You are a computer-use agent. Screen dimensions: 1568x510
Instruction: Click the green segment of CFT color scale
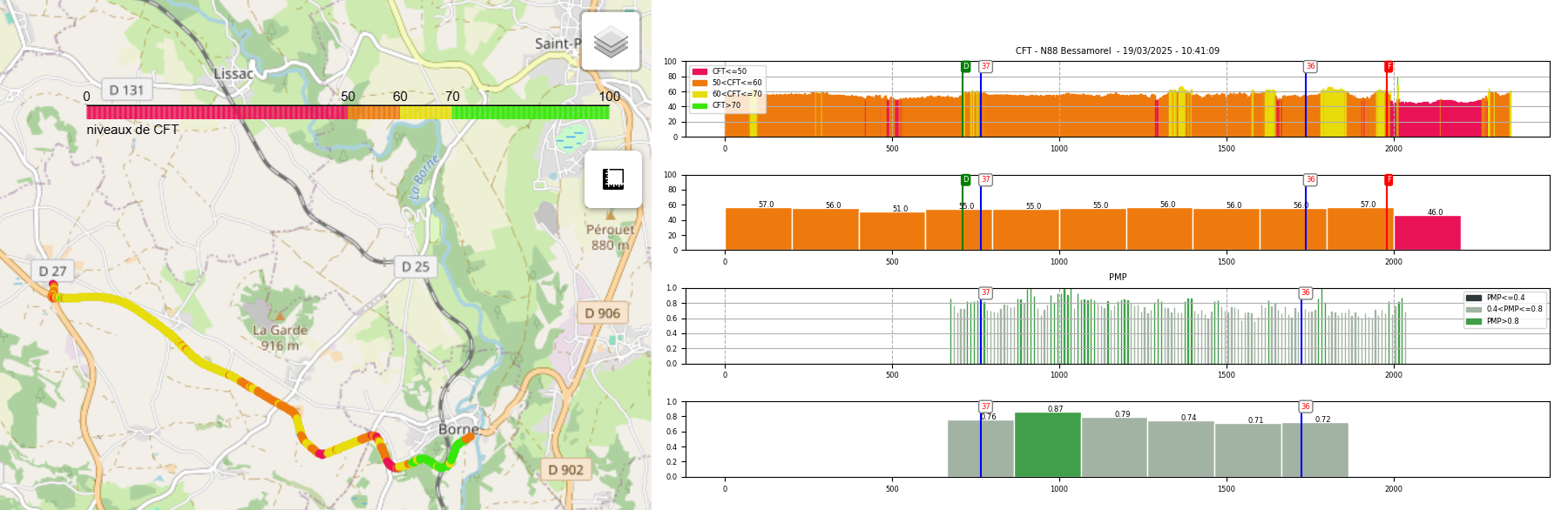tap(530, 112)
